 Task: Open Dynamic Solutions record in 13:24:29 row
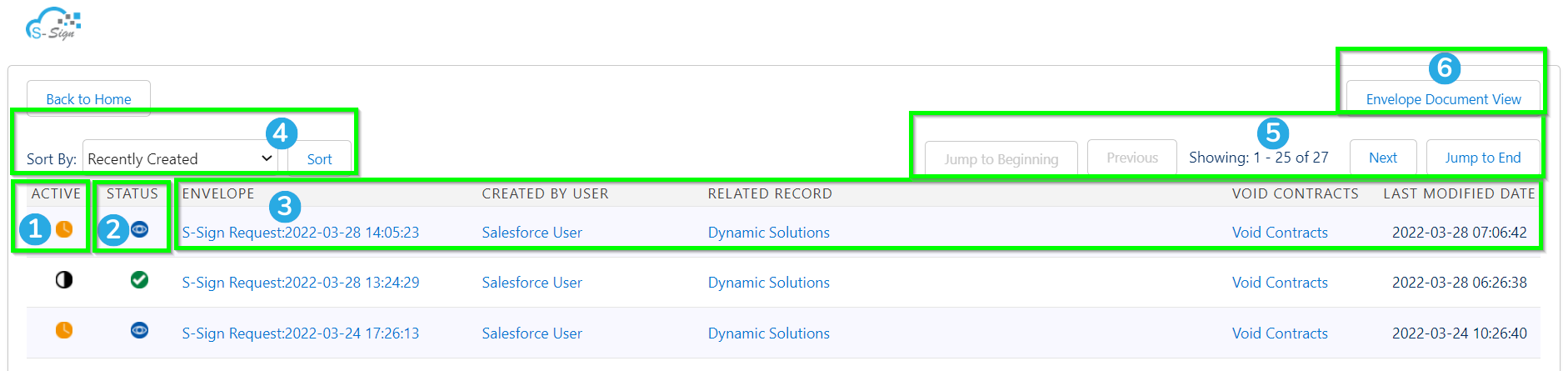point(769,283)
